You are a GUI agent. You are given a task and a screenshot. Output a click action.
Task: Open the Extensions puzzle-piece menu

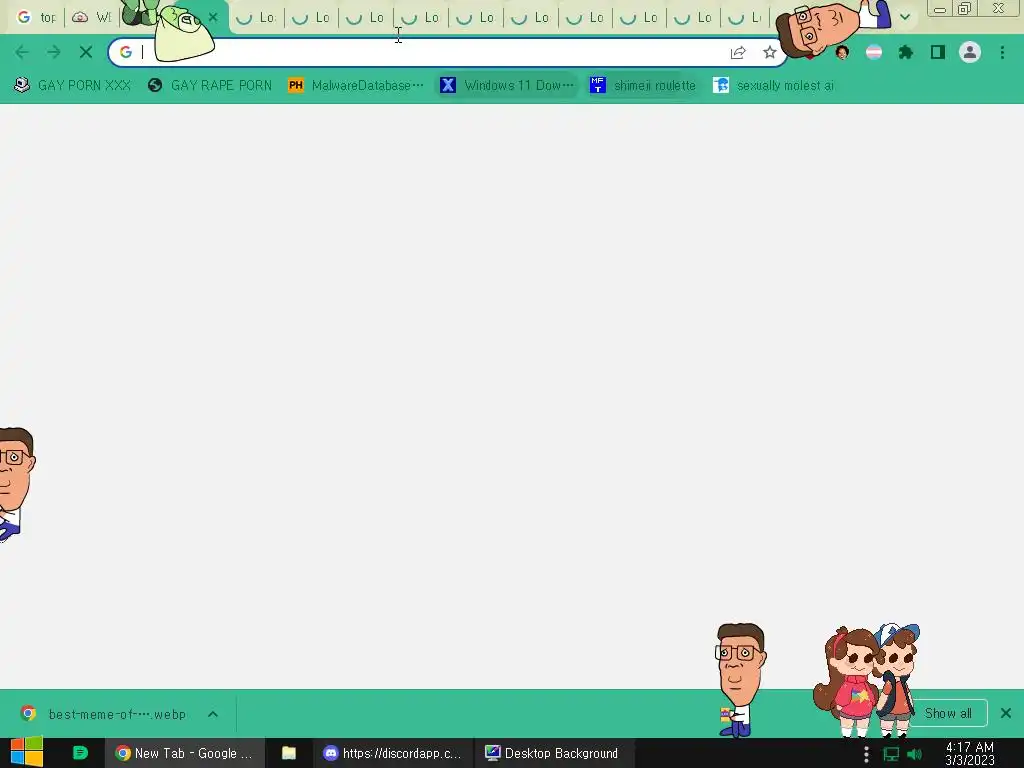(x=906, y=52)
